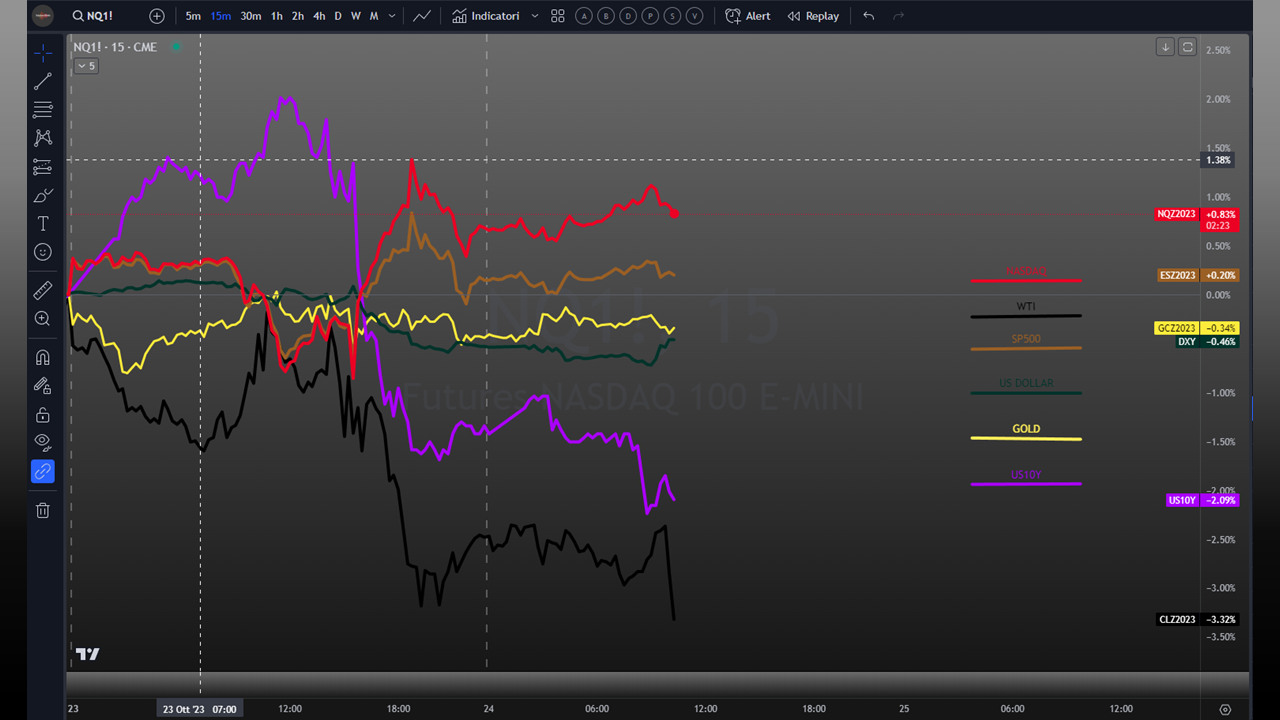Click the TradingView logo on the chart
The width and height of the screenshot is (1280, 720).
[x=88, y=654]
